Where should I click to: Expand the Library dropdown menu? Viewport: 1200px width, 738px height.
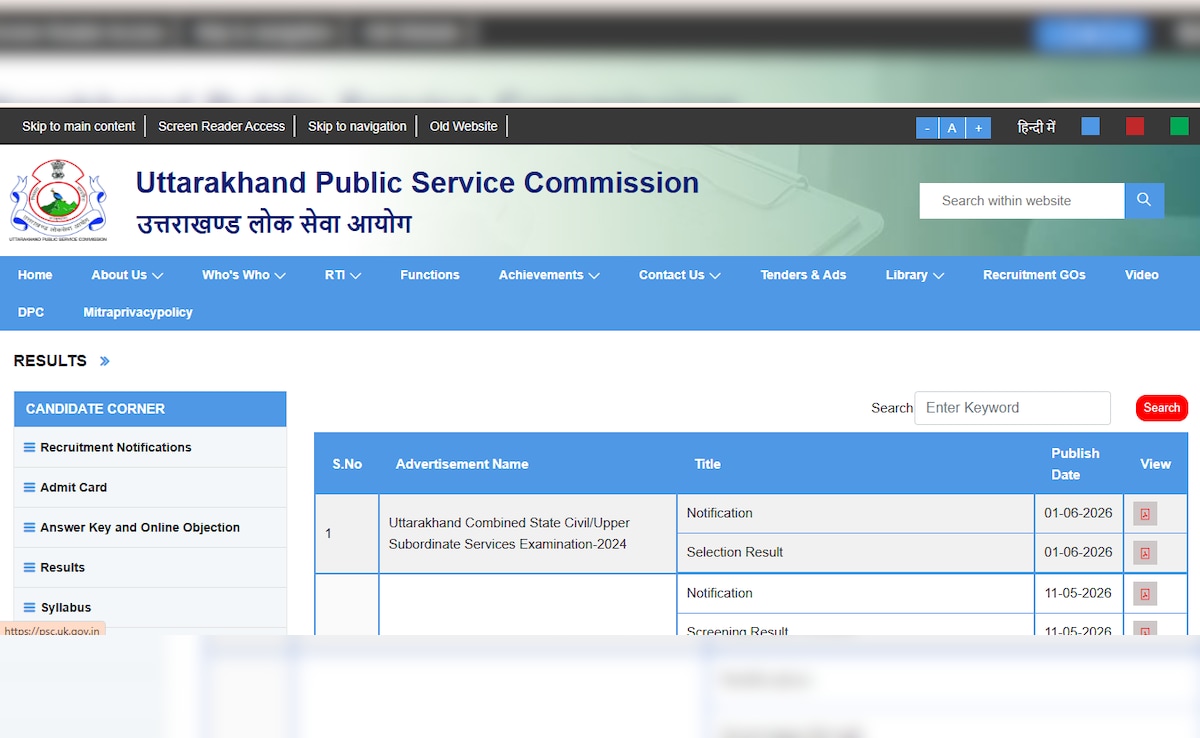point(915,275)
